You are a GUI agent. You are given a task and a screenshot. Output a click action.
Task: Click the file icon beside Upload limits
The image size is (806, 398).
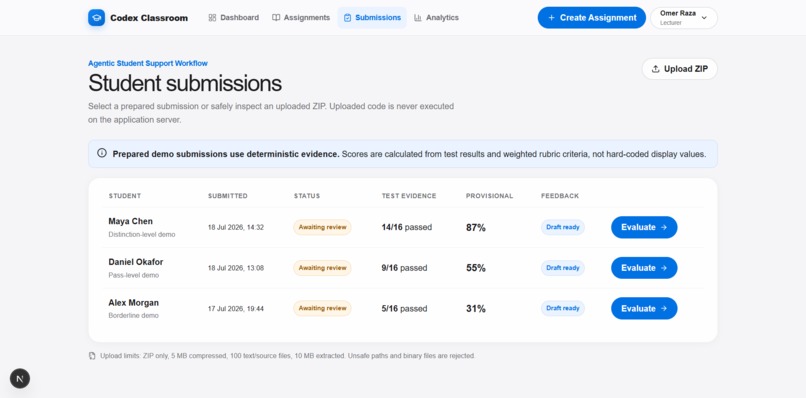point(92,355)
